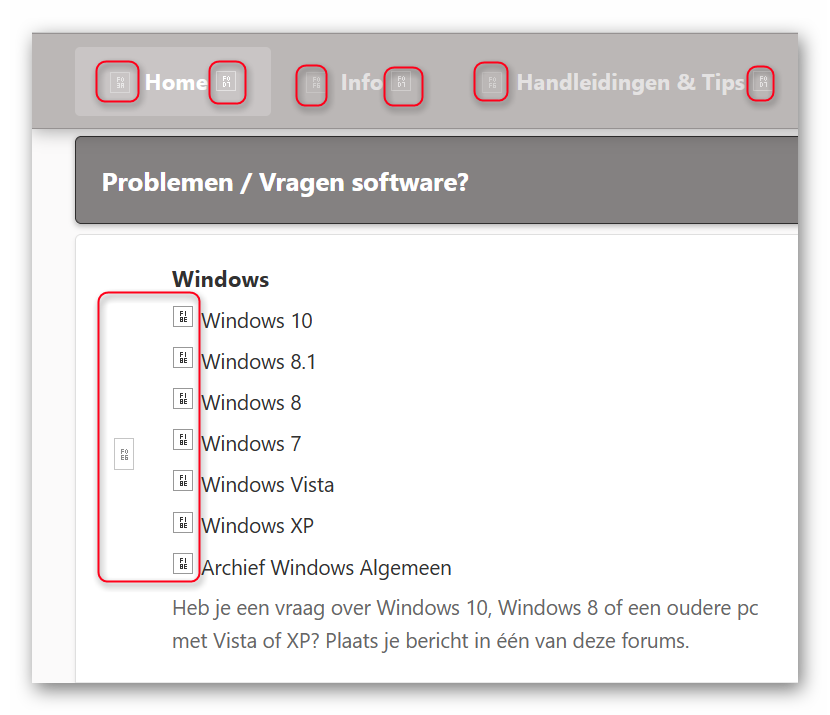This screenshot has width=830, height=715.
Task: Expand the dropdown glyph right of Info
Action: [x=401, y=82]
